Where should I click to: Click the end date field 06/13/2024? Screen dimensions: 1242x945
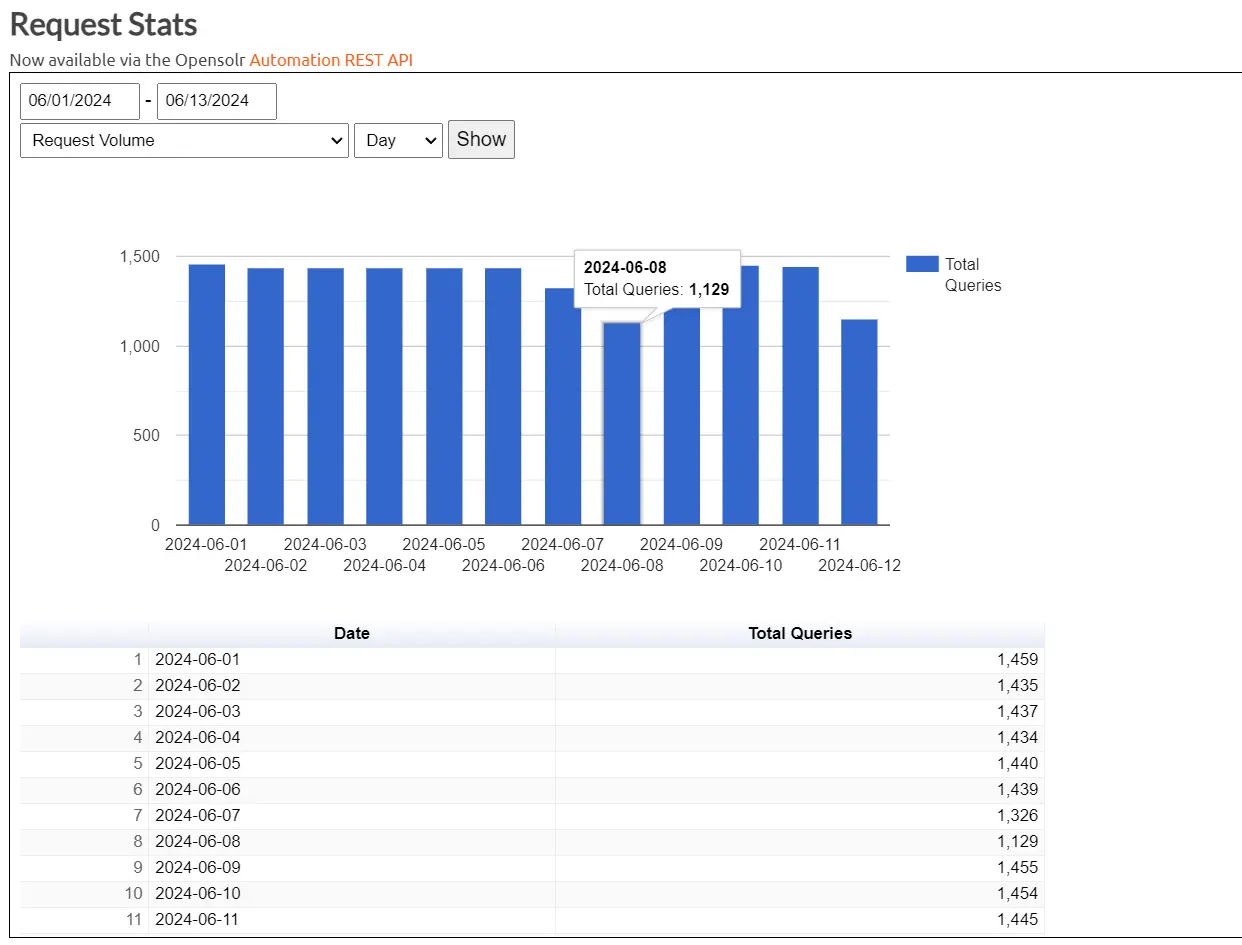coord(216,101)
